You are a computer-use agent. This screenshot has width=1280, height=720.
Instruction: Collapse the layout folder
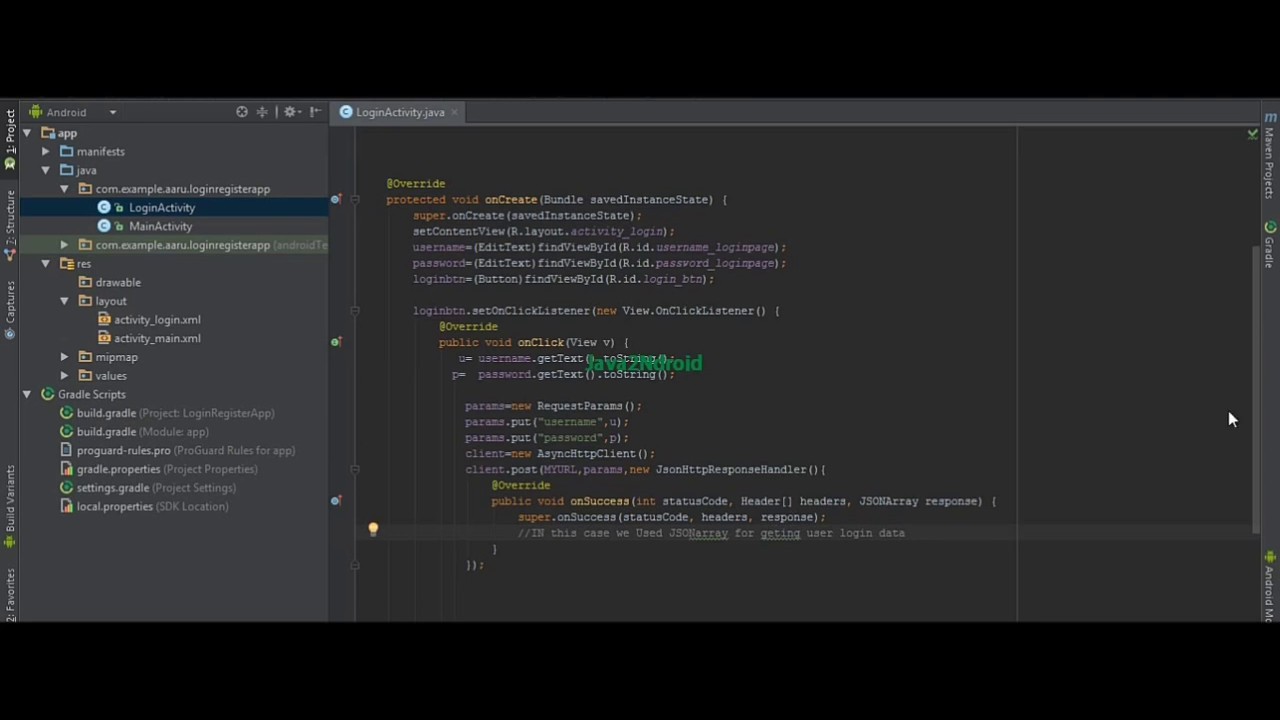click(x=64, y=301)
